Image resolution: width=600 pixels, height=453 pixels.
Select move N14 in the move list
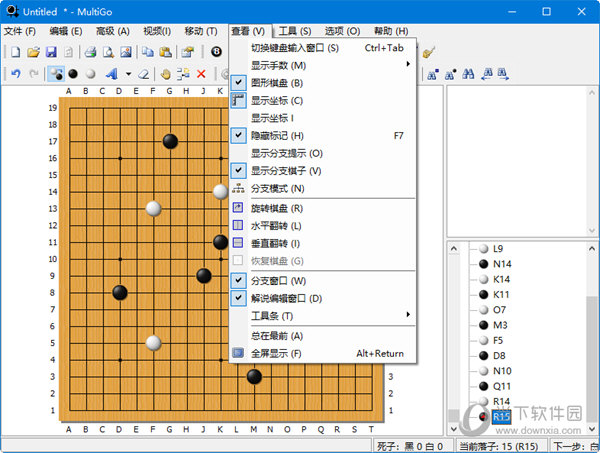click(501, 263)
